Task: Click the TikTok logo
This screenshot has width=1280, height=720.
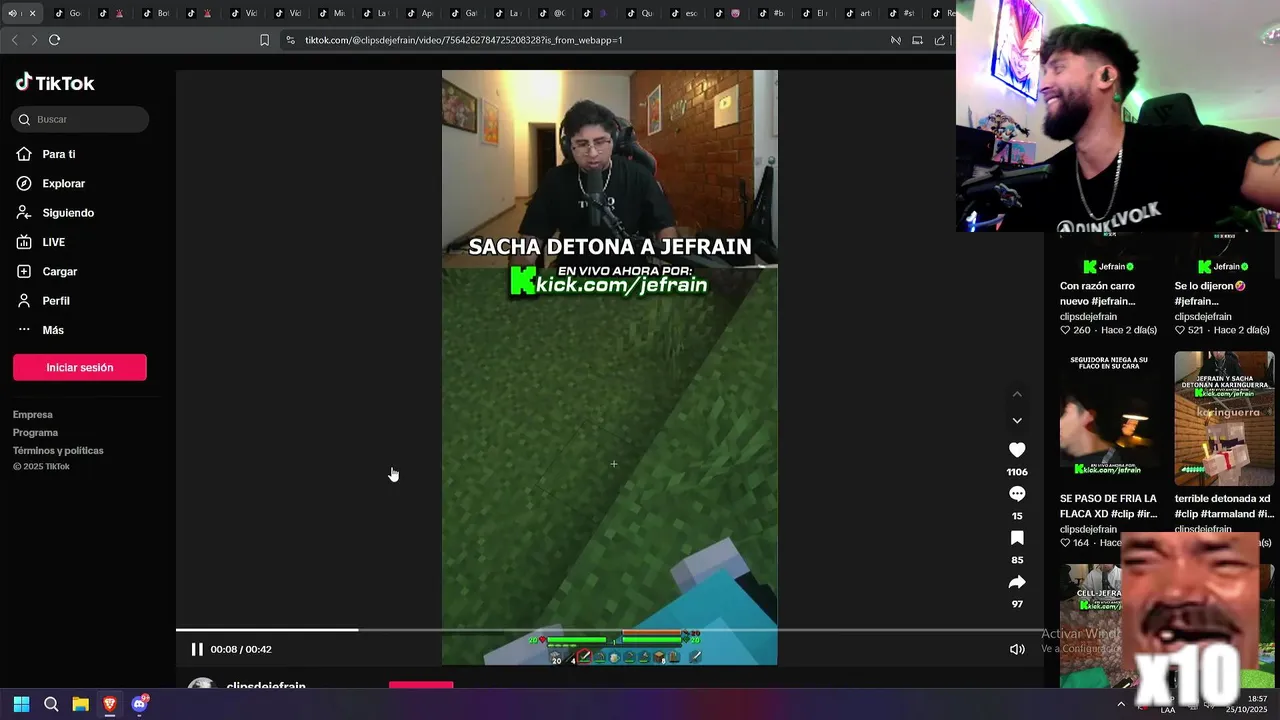Action: pos(55,83)
